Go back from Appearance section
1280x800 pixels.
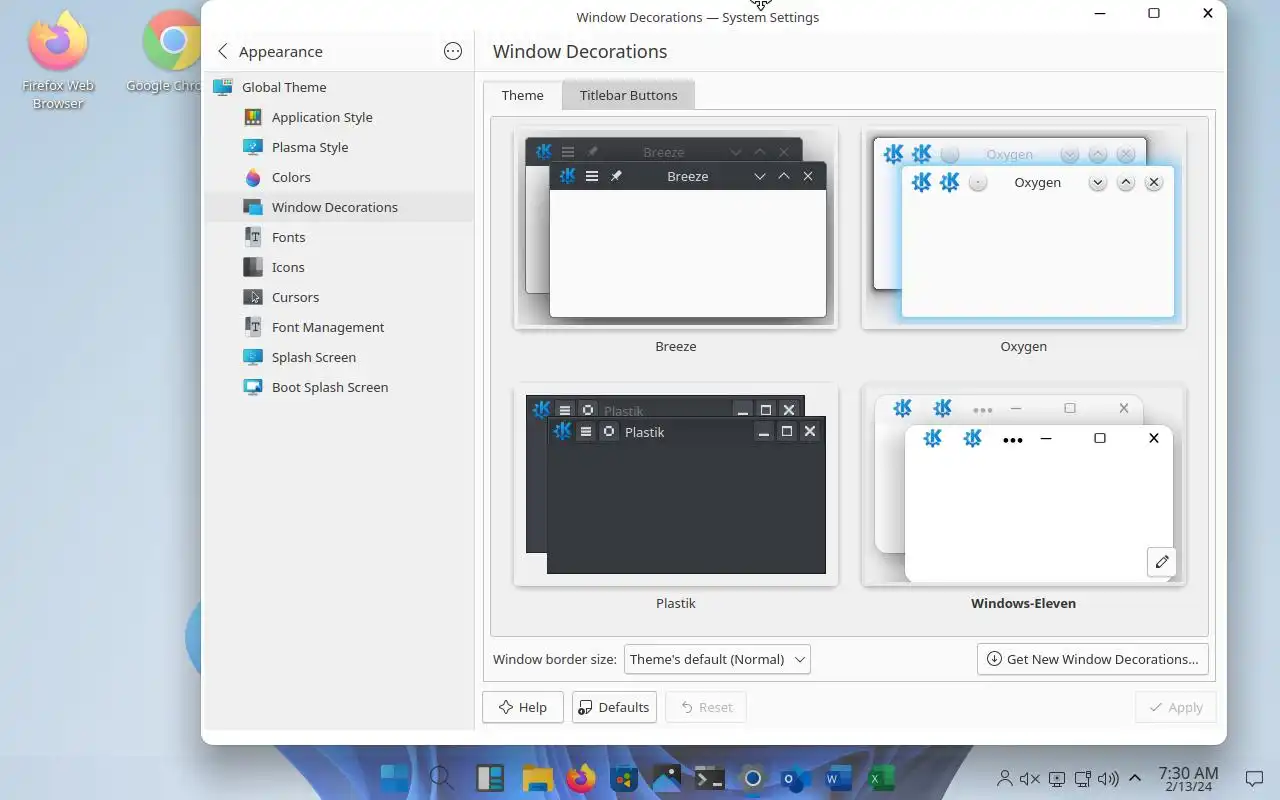click(x=222, y=51)
